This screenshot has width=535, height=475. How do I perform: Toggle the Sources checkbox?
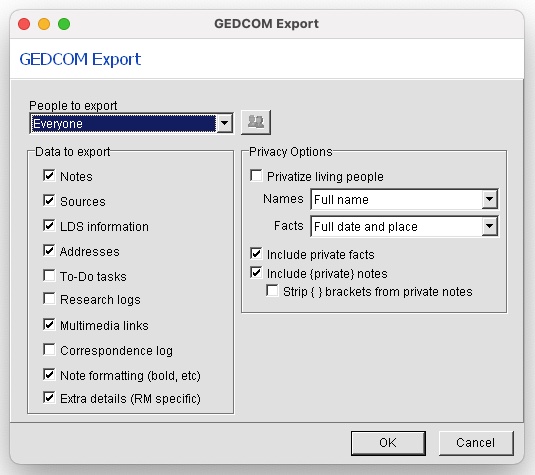tap(49, 201)
